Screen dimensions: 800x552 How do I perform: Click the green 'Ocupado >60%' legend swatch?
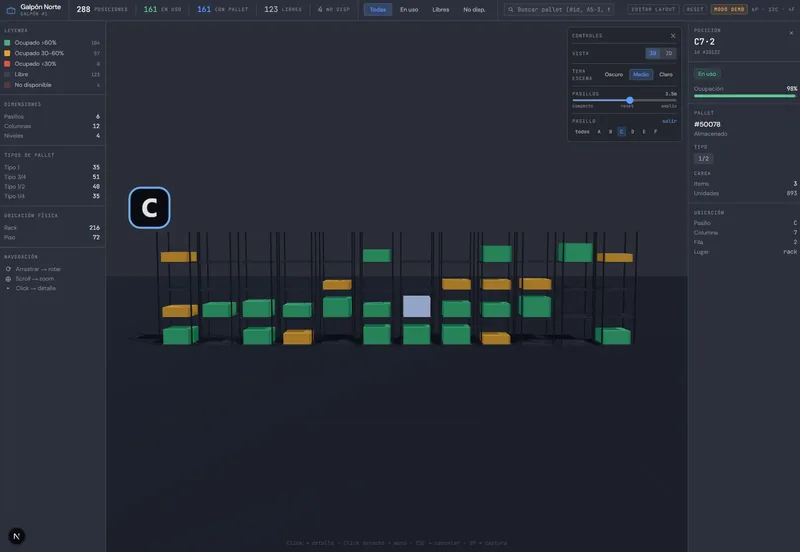pos(7,43)
